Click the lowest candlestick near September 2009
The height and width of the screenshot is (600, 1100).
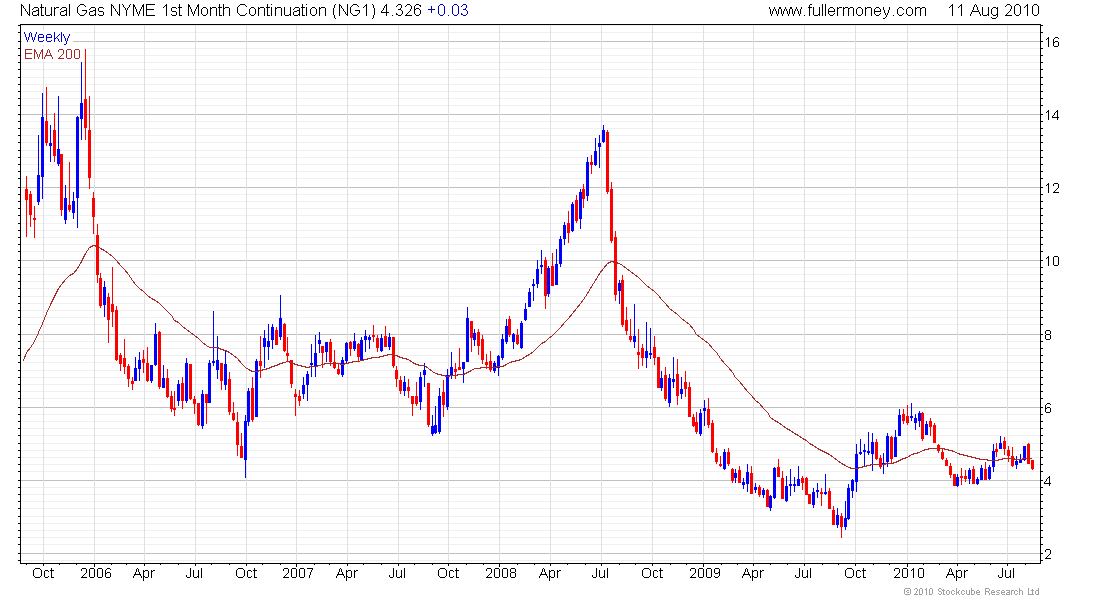tap(841, 523)
